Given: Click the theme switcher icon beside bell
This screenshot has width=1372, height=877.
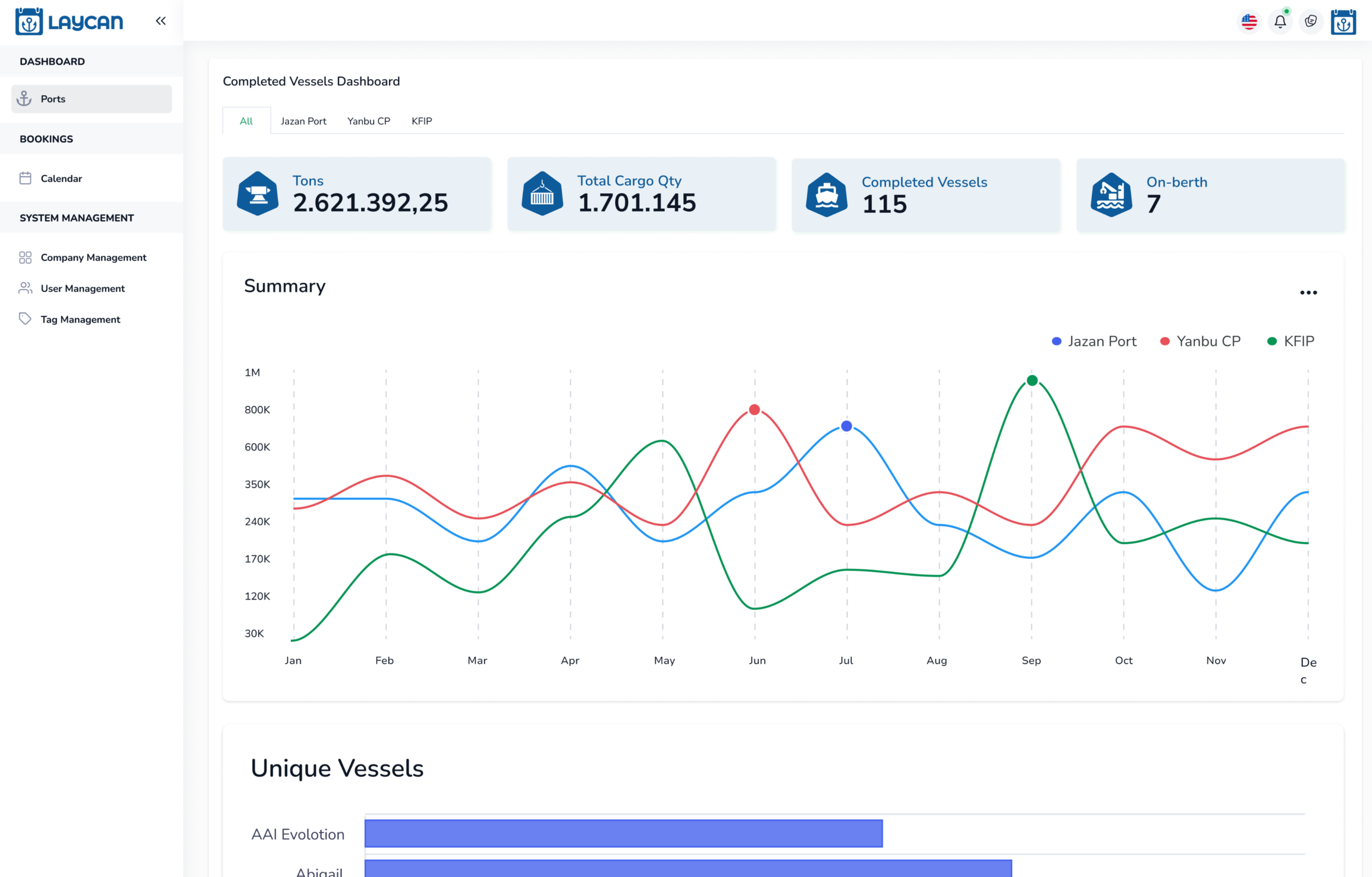Looking at the screenshot, I should (1310, 21).
